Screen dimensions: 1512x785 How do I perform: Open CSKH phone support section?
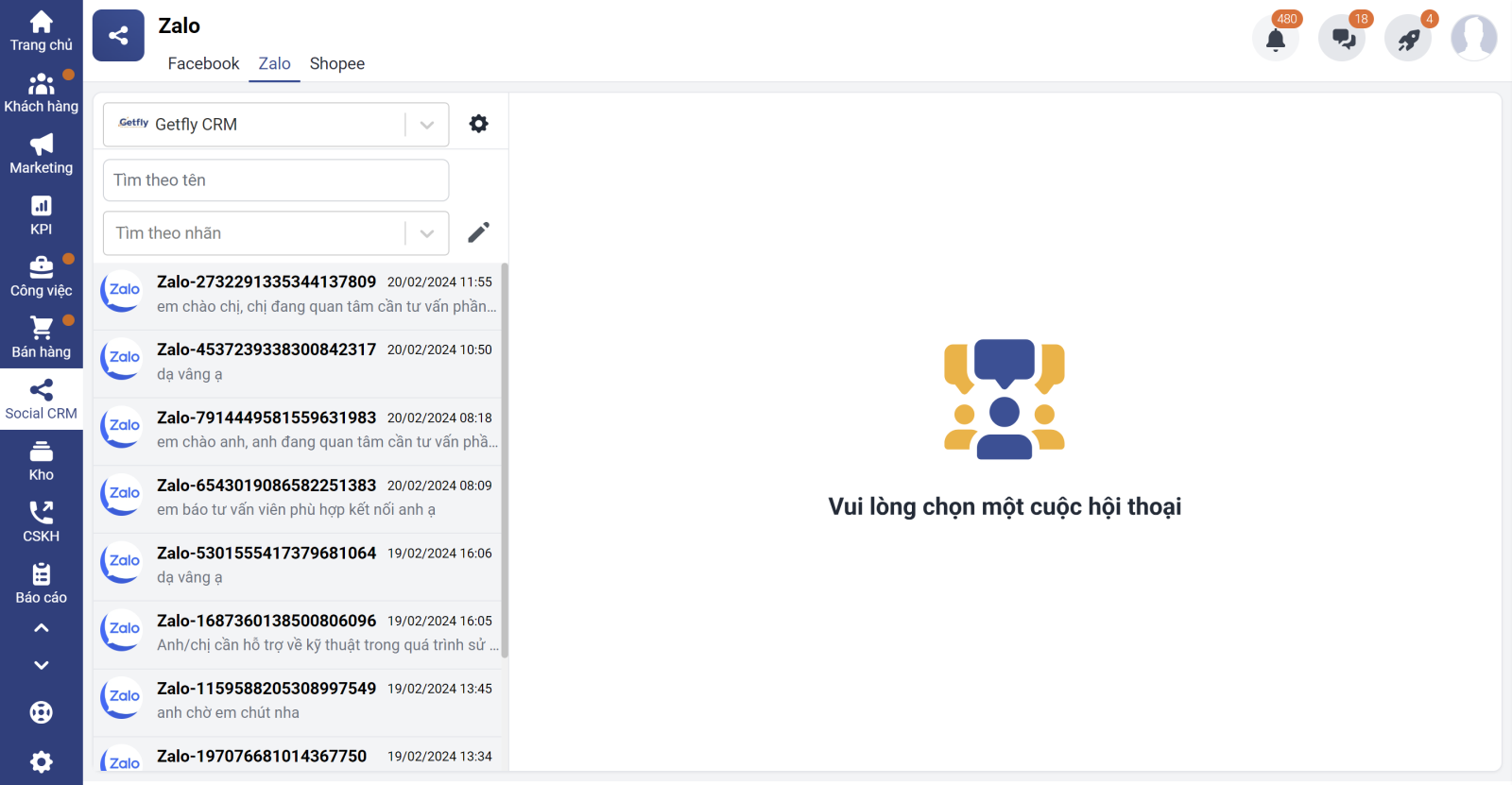(x=41, y=522)
